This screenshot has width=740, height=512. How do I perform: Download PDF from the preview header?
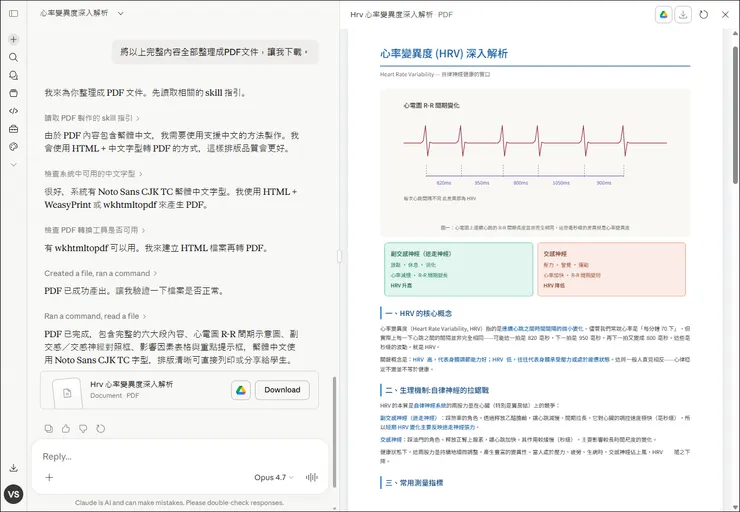coord(683,15)
